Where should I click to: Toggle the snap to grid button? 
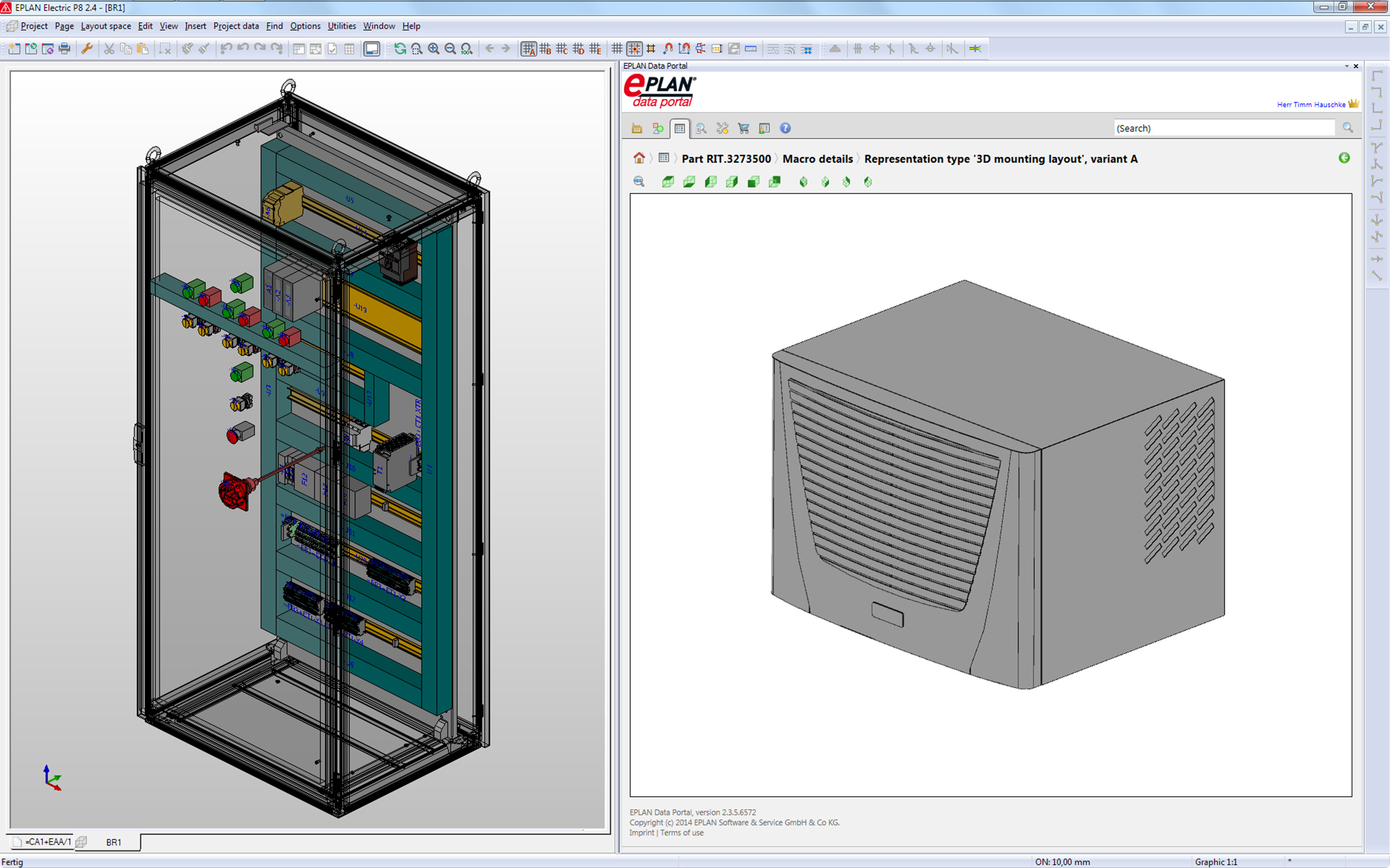pyautogui.click(x=634, y=49)
